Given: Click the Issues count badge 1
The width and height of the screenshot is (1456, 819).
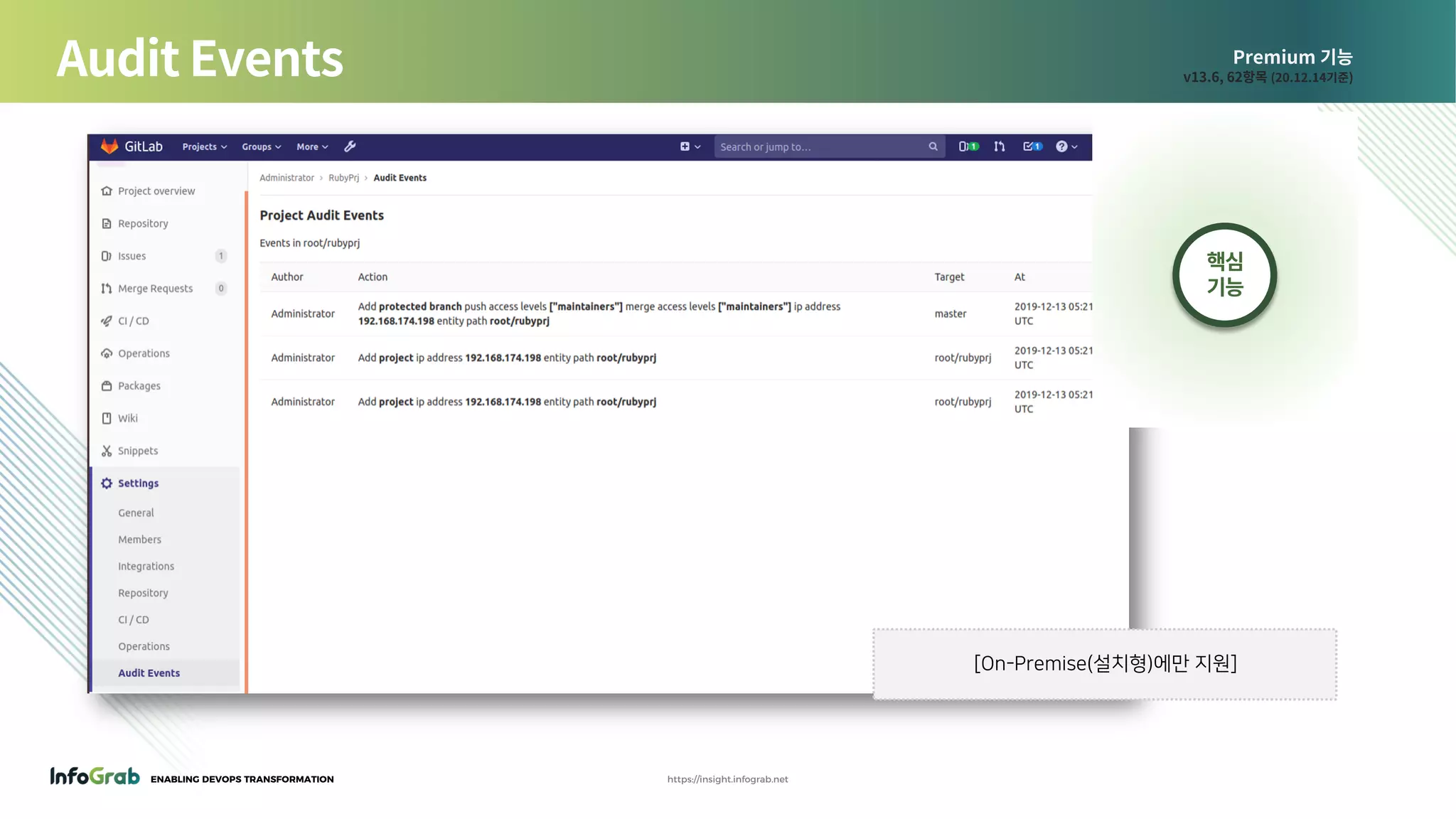Looking at the screenshot, I should 221,256.
